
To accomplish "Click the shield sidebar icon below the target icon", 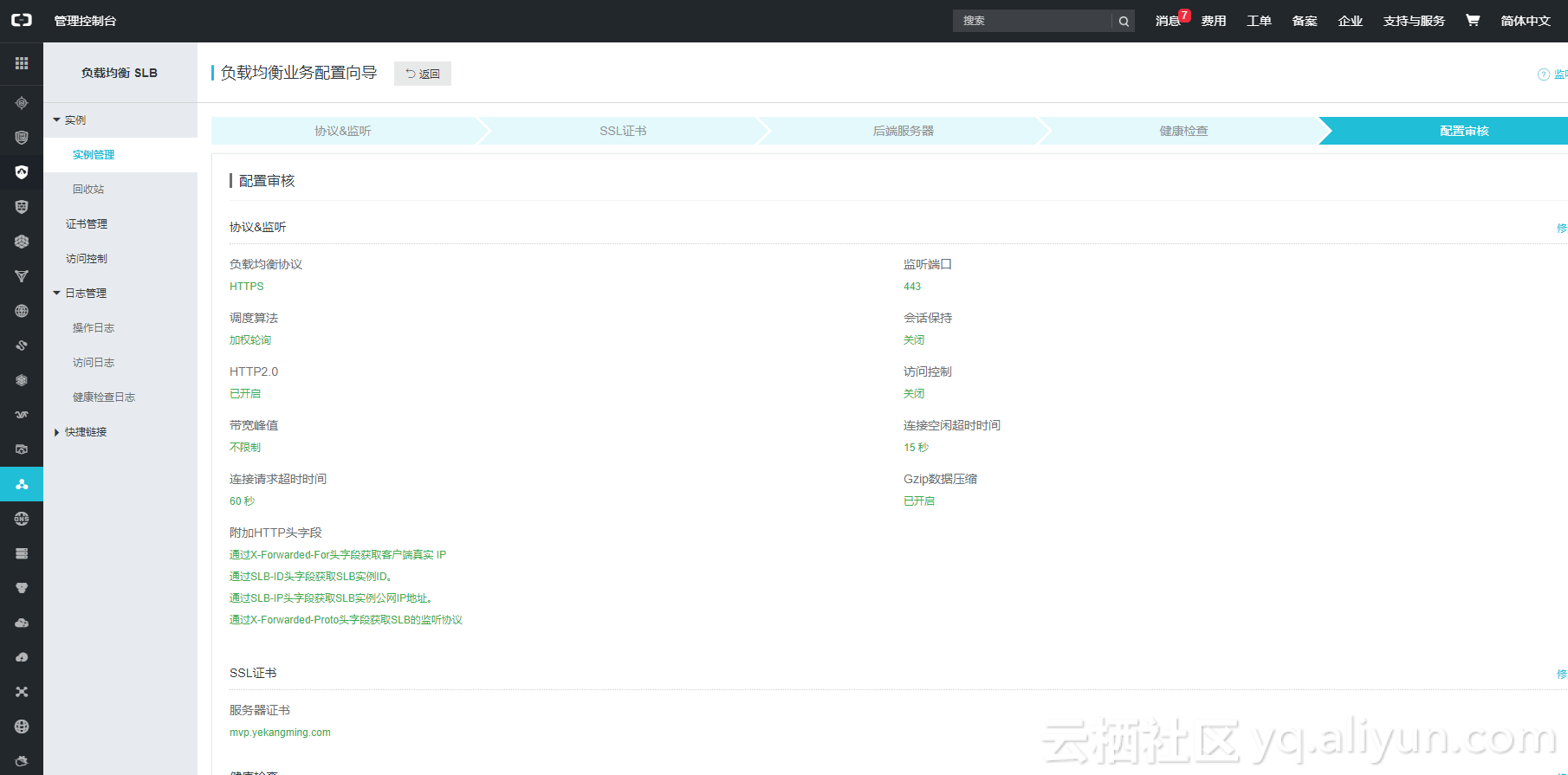I will [x=22, y=138].
